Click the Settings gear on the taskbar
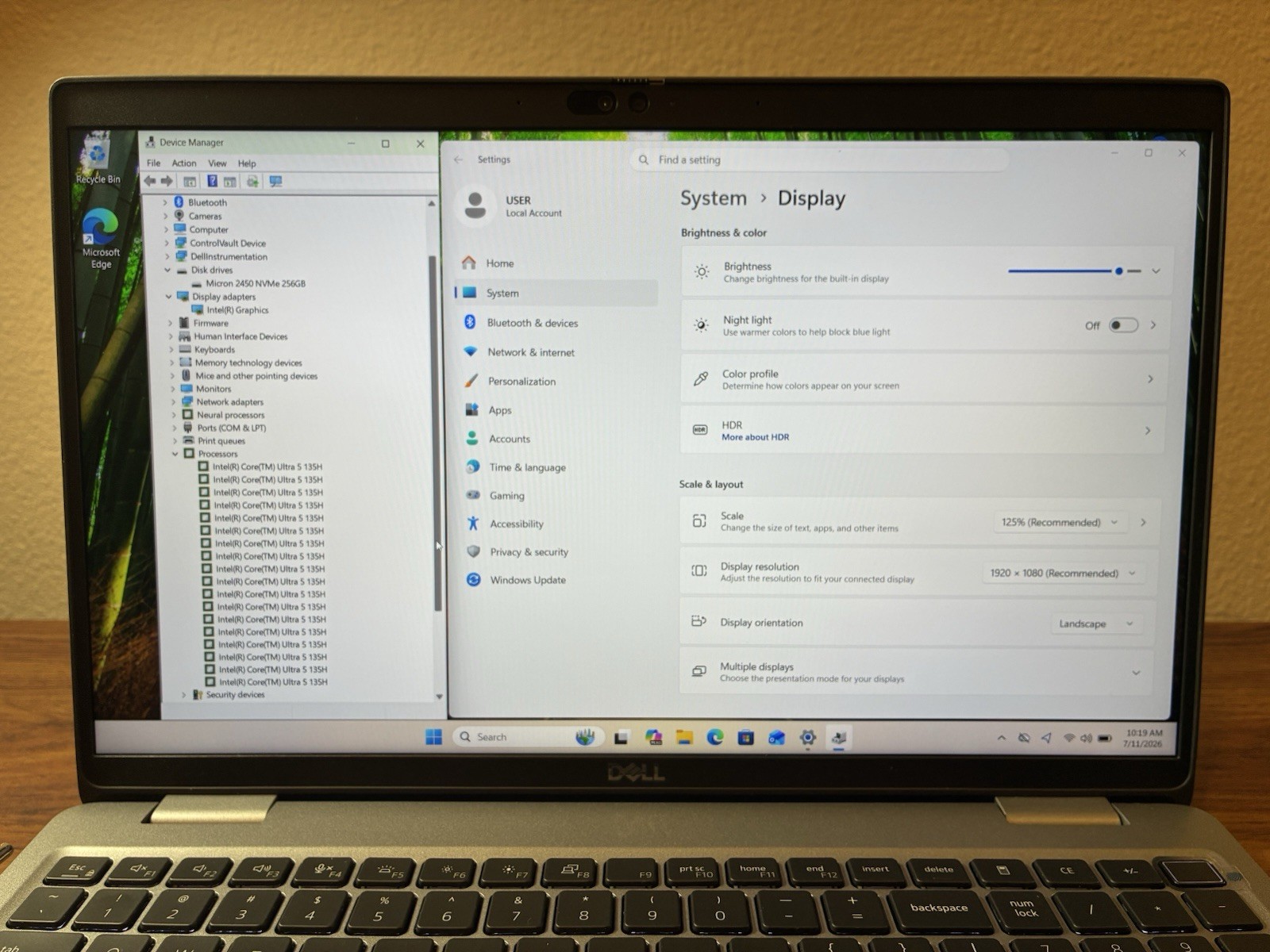 [x=808, y=738]
